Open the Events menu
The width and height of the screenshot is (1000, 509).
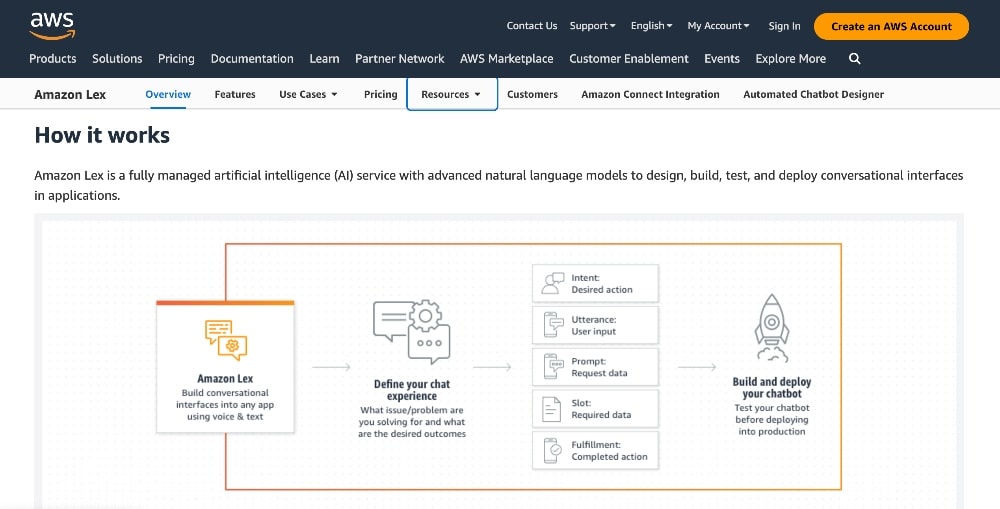(722, 59)
